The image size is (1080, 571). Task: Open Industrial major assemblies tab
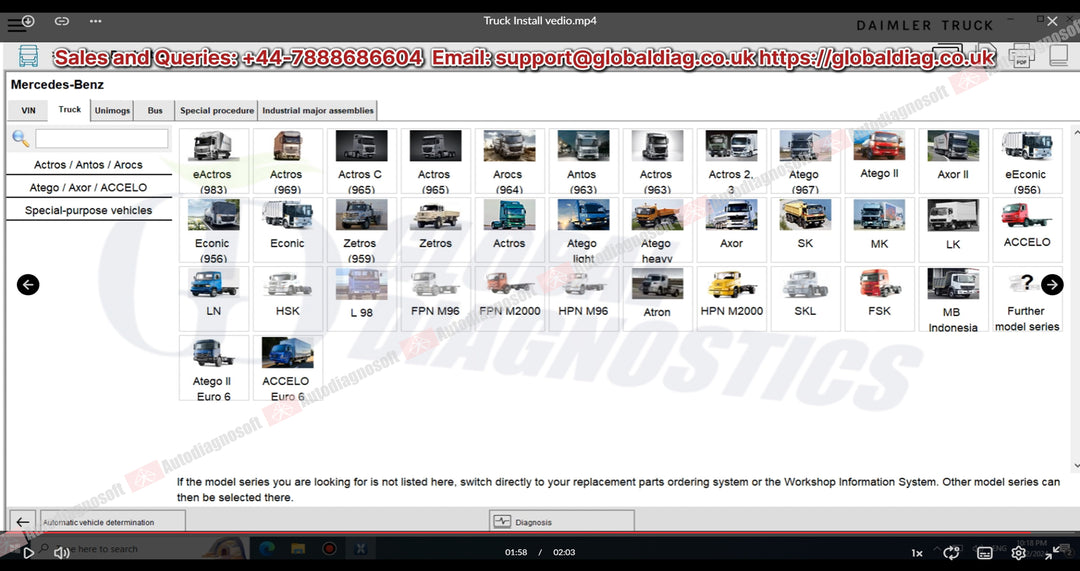[318, 110]
